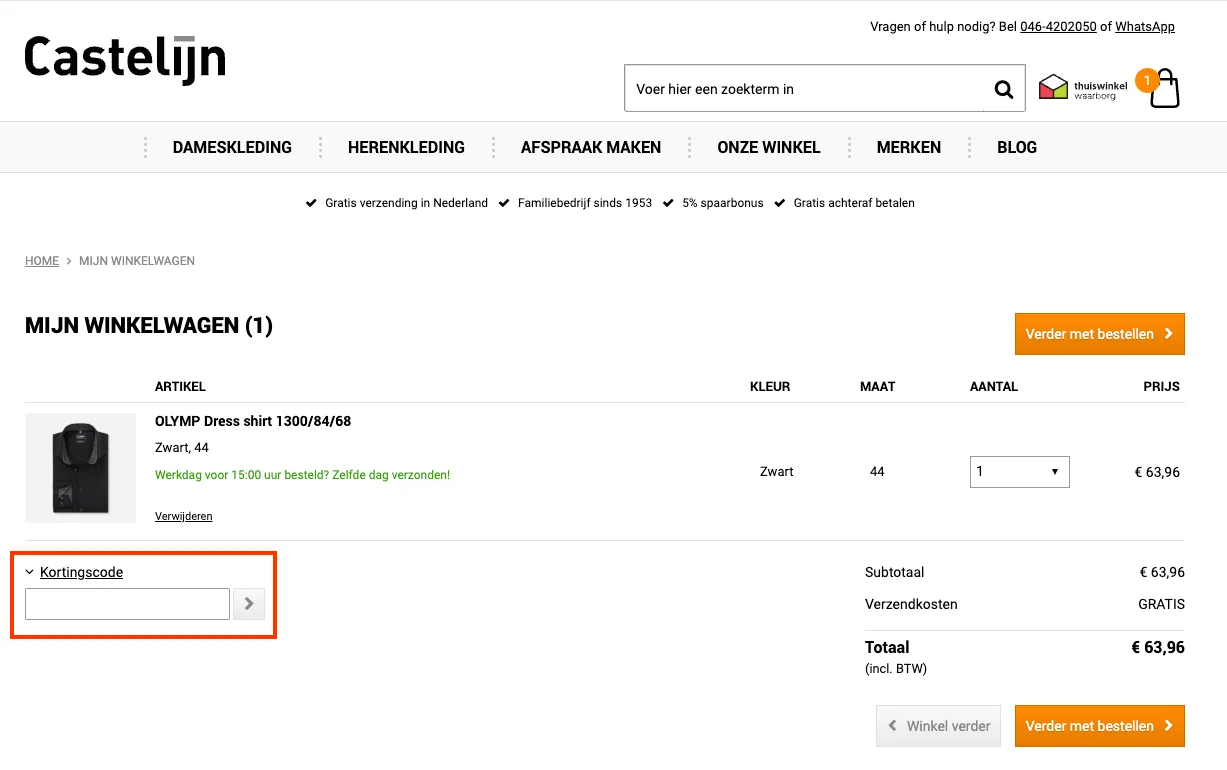This screenshot has height=770, width=1227.
Task: Click top Verder met bestellen button
Action: tap(1099, 334)
